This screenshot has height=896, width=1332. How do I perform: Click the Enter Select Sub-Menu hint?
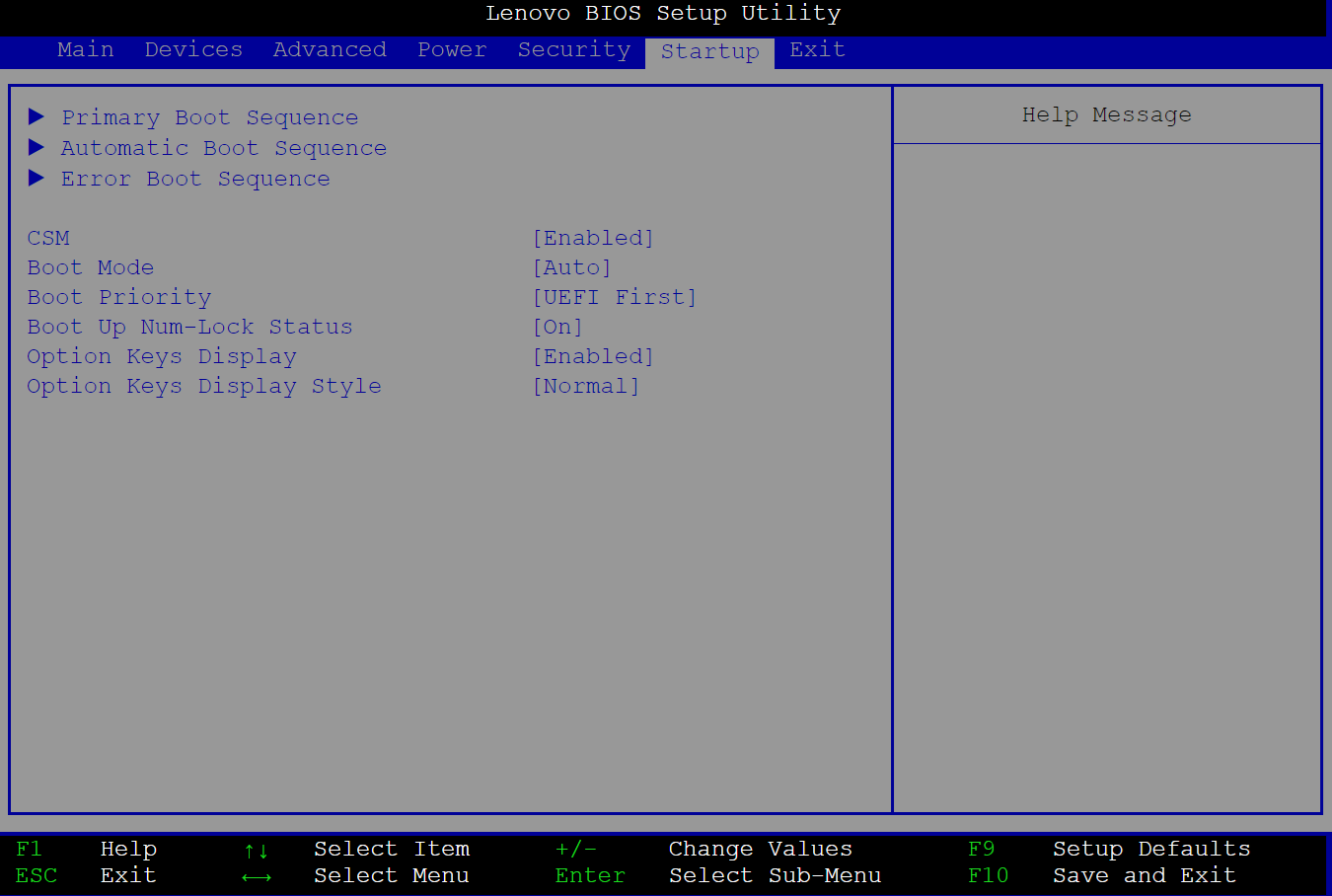point(718,875)
